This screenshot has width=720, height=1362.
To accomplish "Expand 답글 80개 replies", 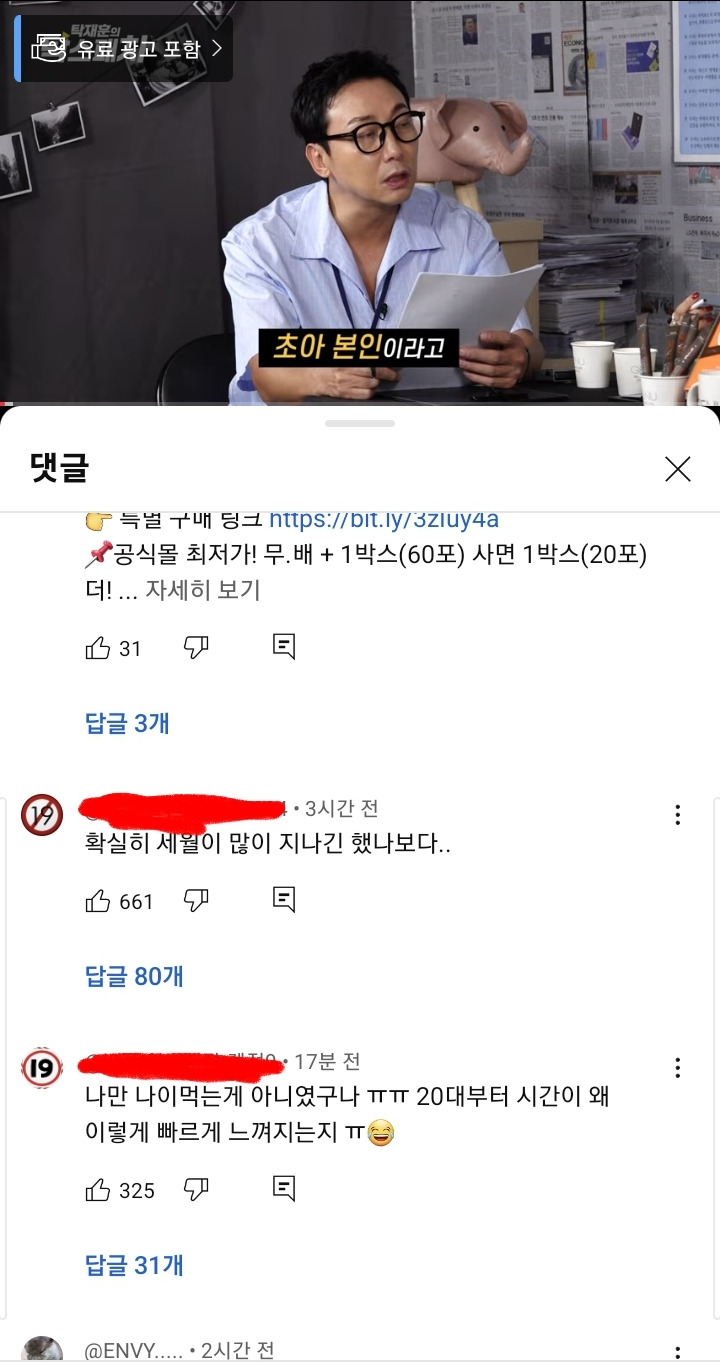I will 134,976.
